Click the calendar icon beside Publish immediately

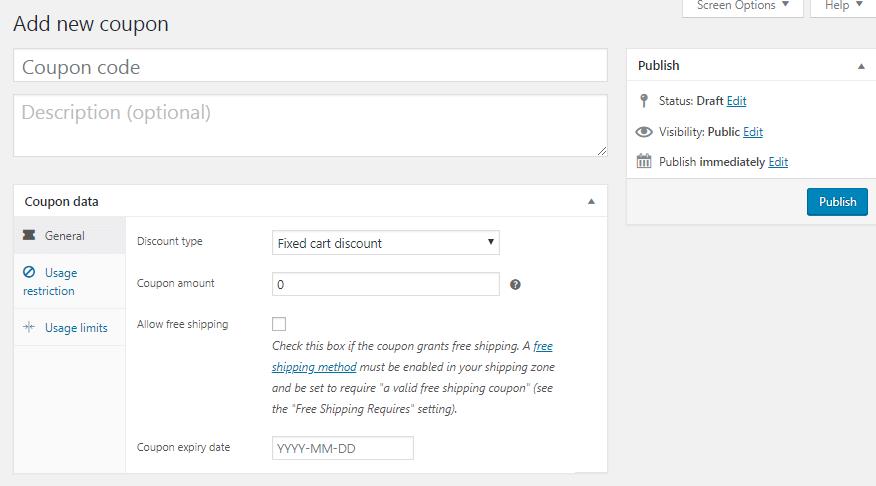click(644, 161)
